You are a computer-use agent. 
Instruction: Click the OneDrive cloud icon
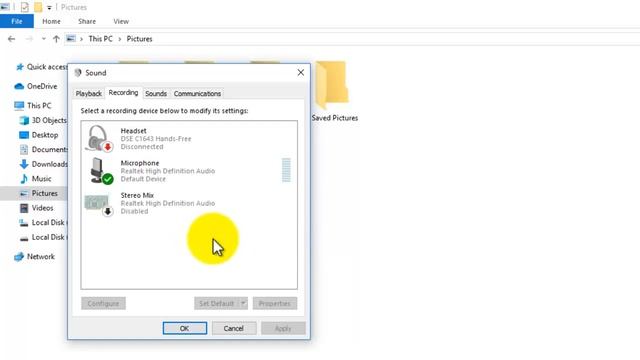tap(19, 86)
